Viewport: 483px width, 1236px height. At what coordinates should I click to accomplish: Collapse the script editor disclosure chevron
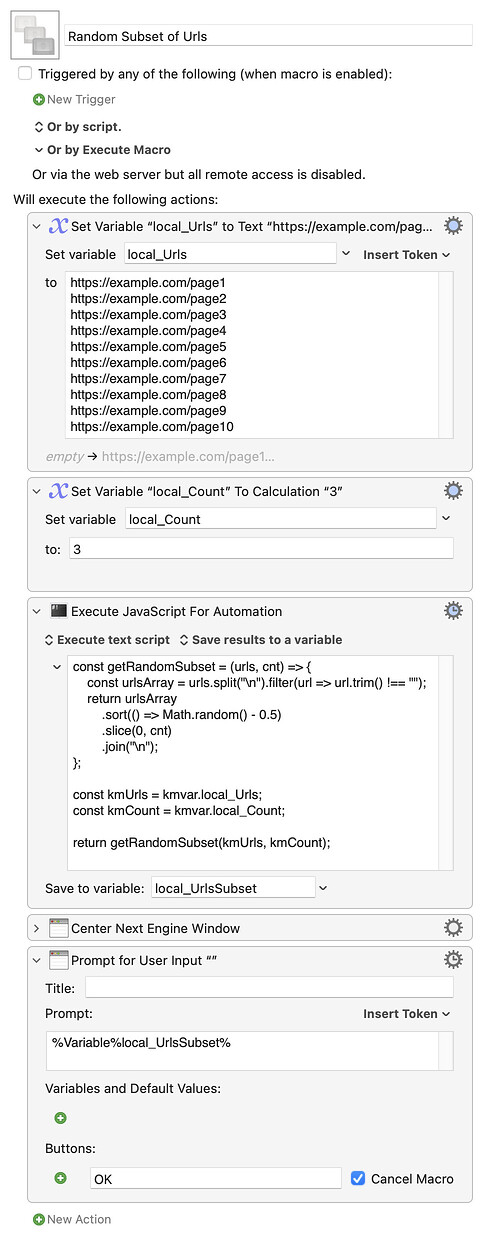55,666
